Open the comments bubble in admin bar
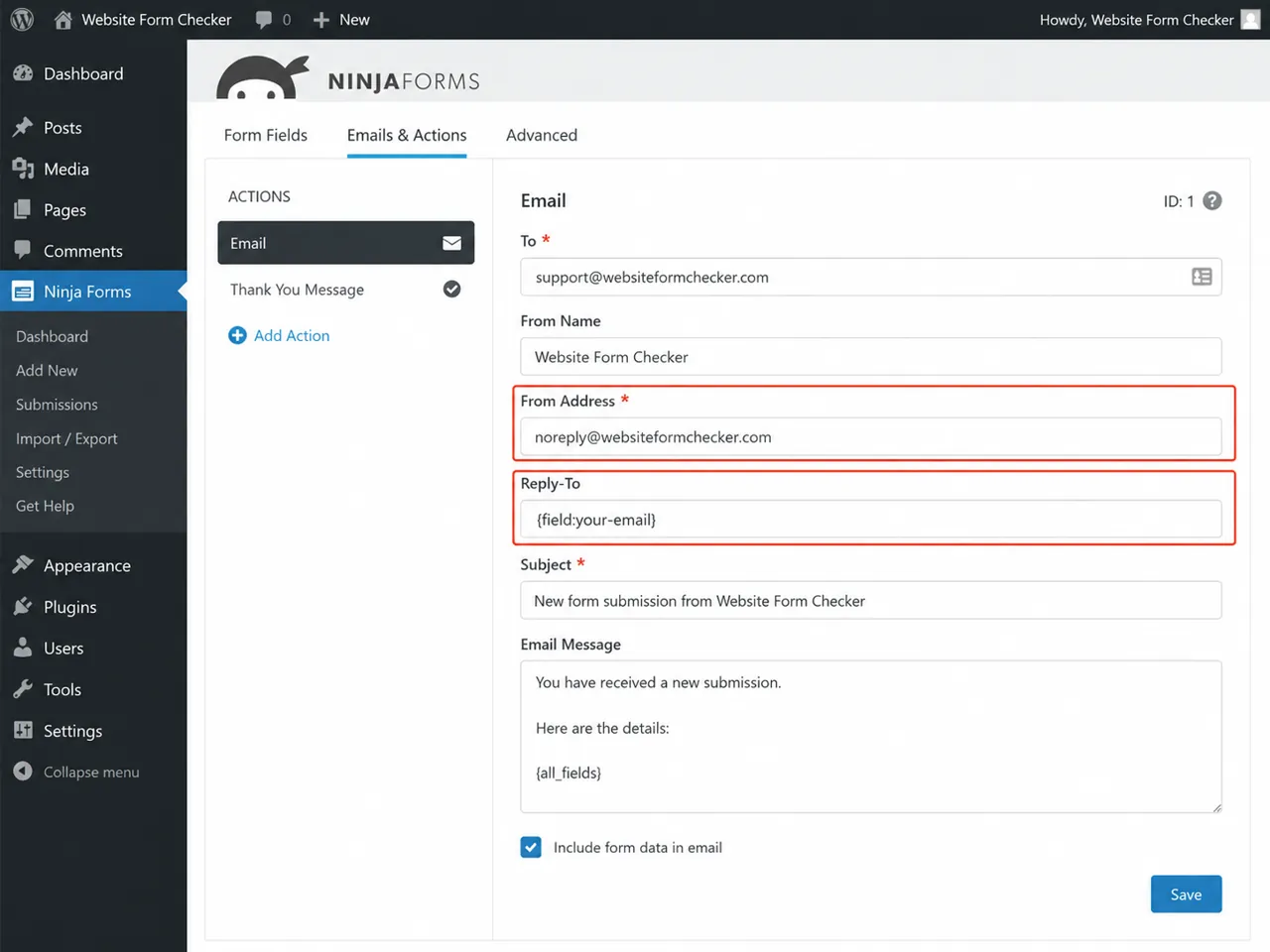 pyautogui.click(x=264, y=20)
